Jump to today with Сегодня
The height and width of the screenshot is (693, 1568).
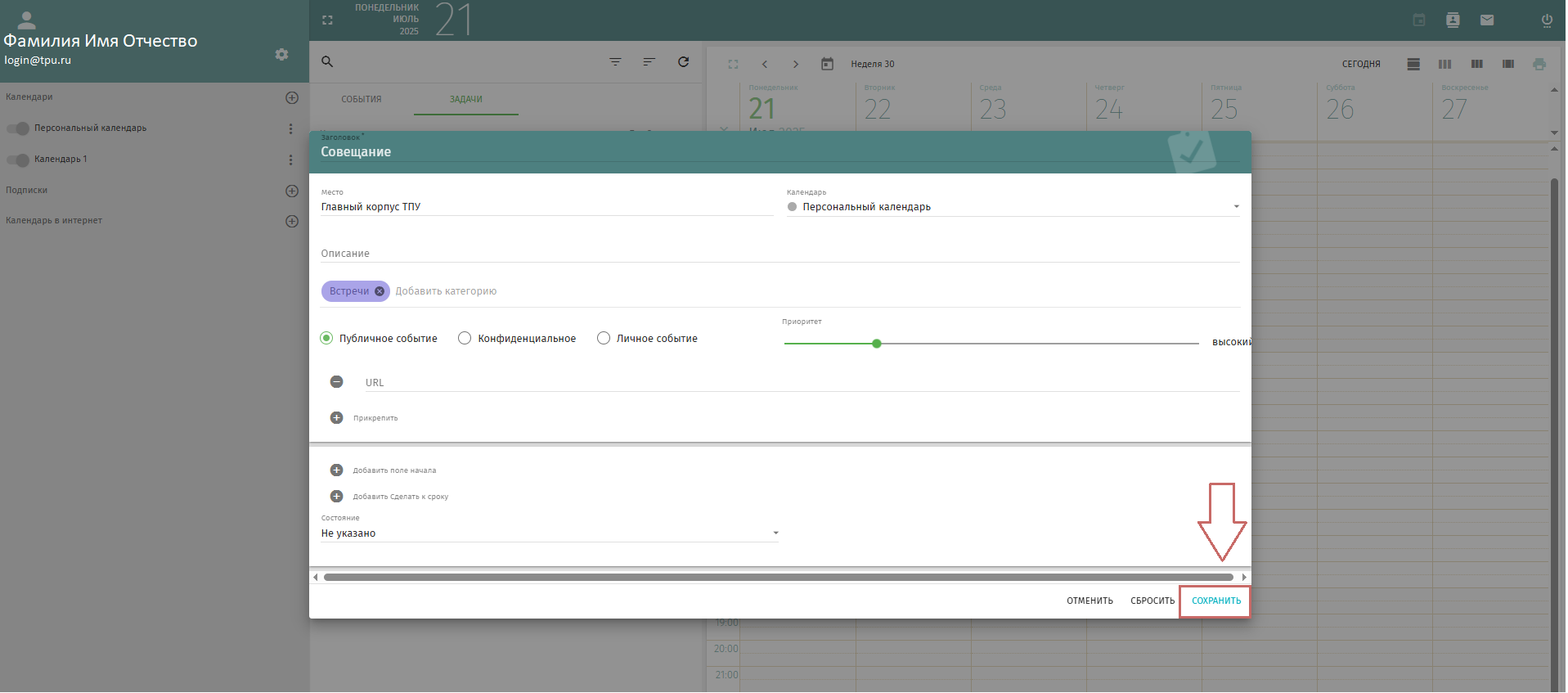1361,64
